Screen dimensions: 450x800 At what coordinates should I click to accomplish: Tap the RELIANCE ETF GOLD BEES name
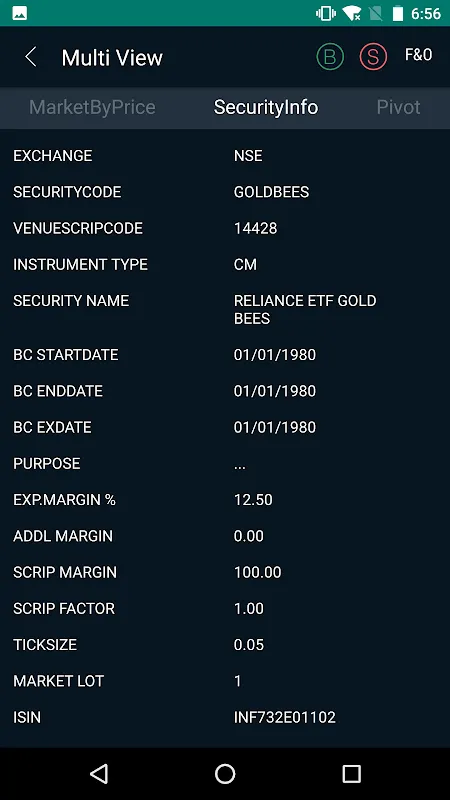pyautogui.click(x=305, y=309)
